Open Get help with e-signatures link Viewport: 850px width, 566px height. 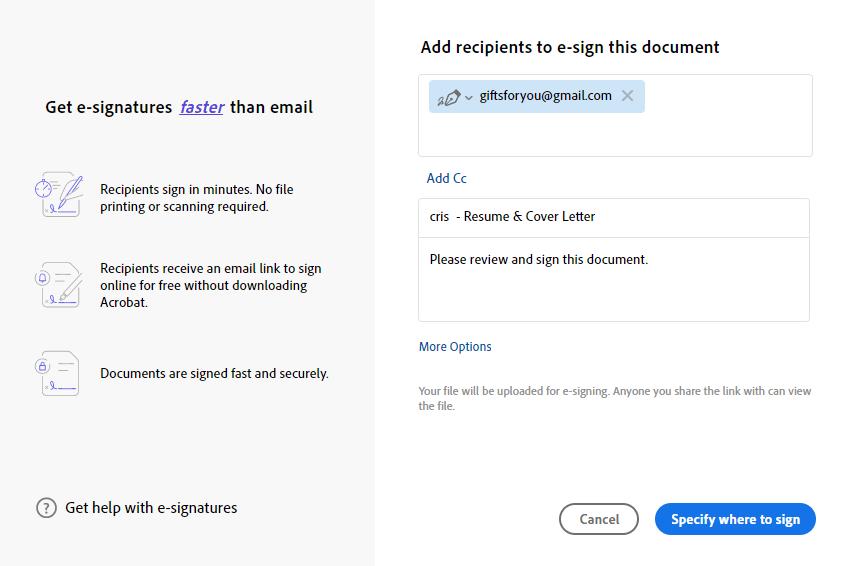151,508
